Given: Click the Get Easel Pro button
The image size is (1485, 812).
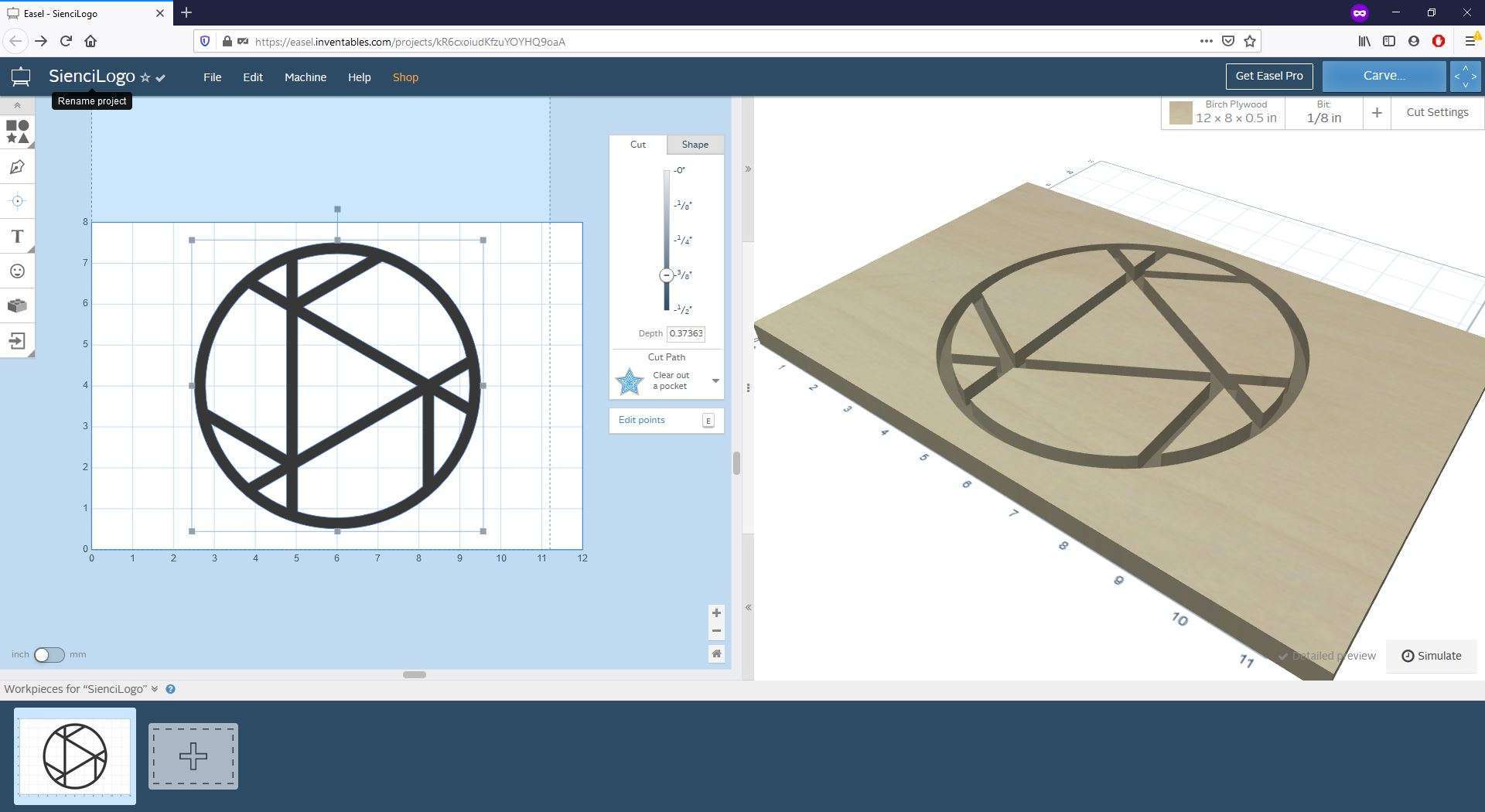Looking at the screenshot, I should (x=1269, y=76).
